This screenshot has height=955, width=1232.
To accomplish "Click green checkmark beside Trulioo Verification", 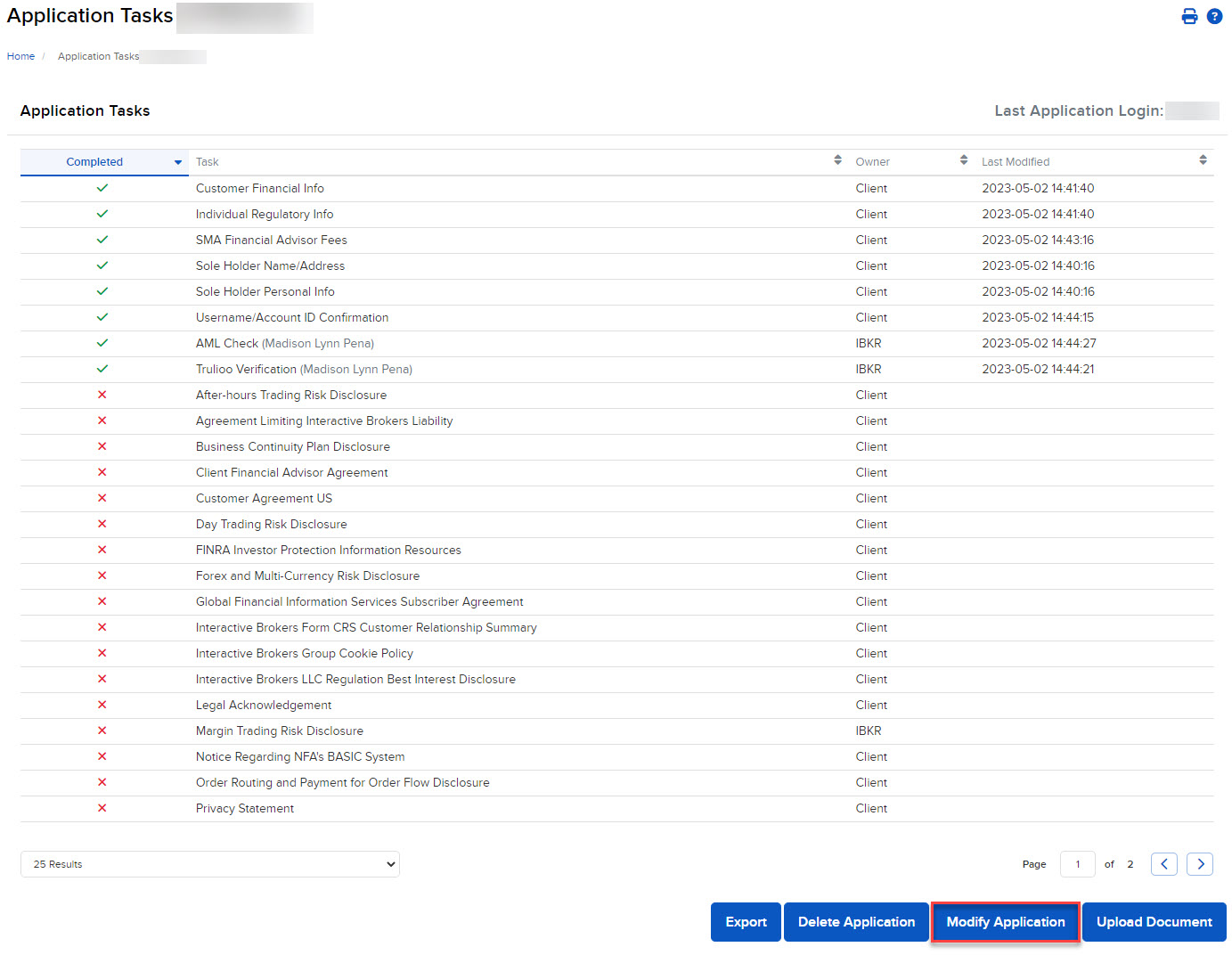I will 102,369.
